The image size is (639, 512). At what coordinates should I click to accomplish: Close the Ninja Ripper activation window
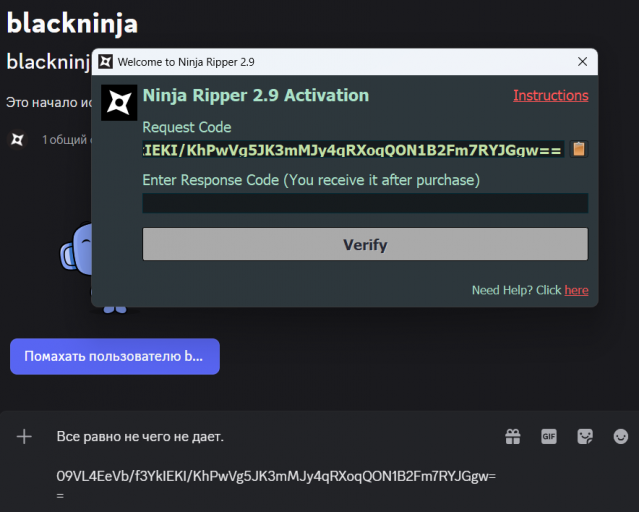pyautogui.click(x=582, y=62)
